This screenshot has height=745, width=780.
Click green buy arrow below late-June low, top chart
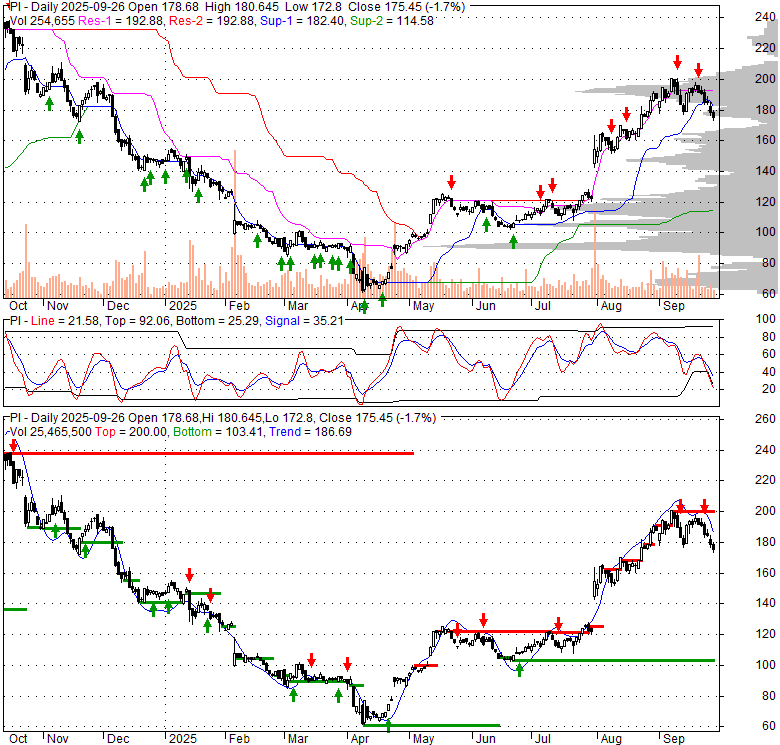point(513,241)
